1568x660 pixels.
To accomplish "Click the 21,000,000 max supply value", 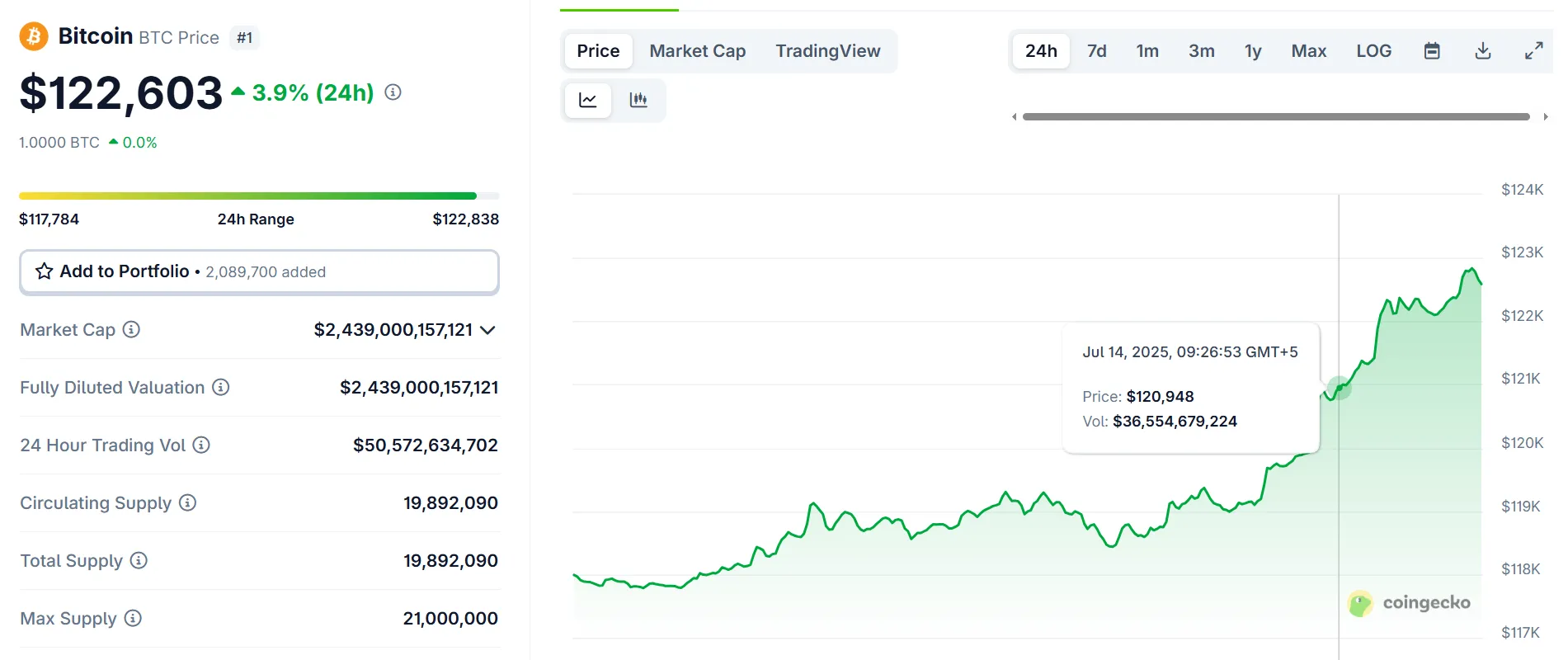I will pyautogui.click(x=450, y=619).
